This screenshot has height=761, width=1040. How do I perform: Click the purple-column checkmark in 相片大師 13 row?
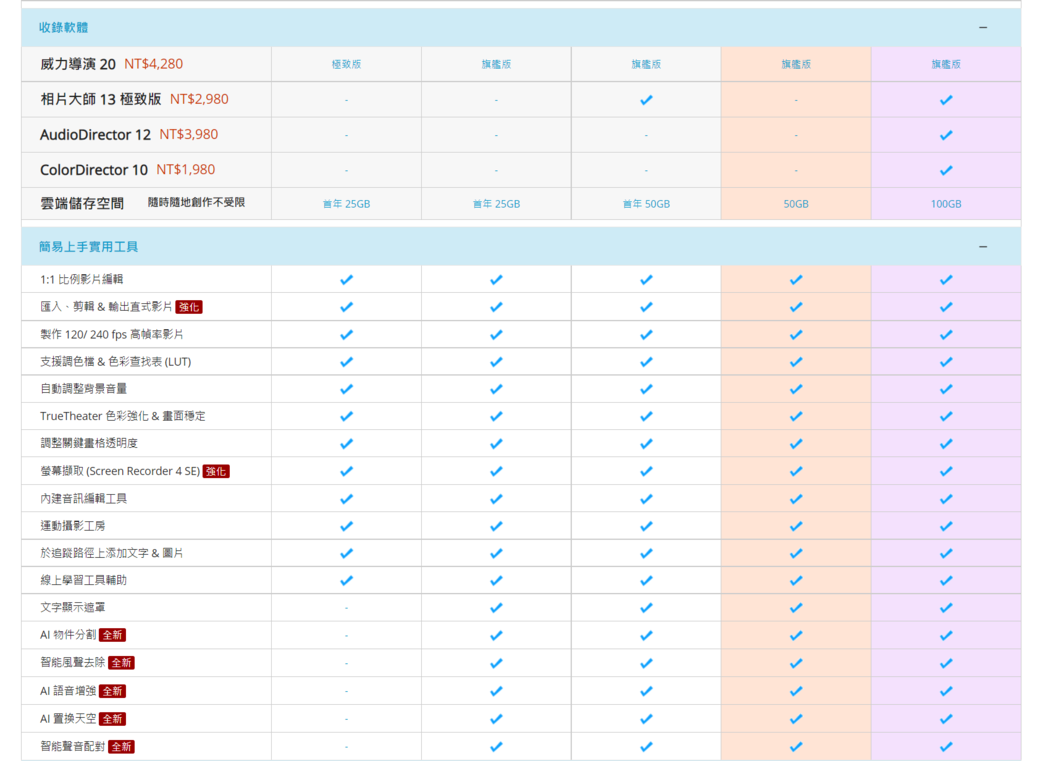(946, 100)
